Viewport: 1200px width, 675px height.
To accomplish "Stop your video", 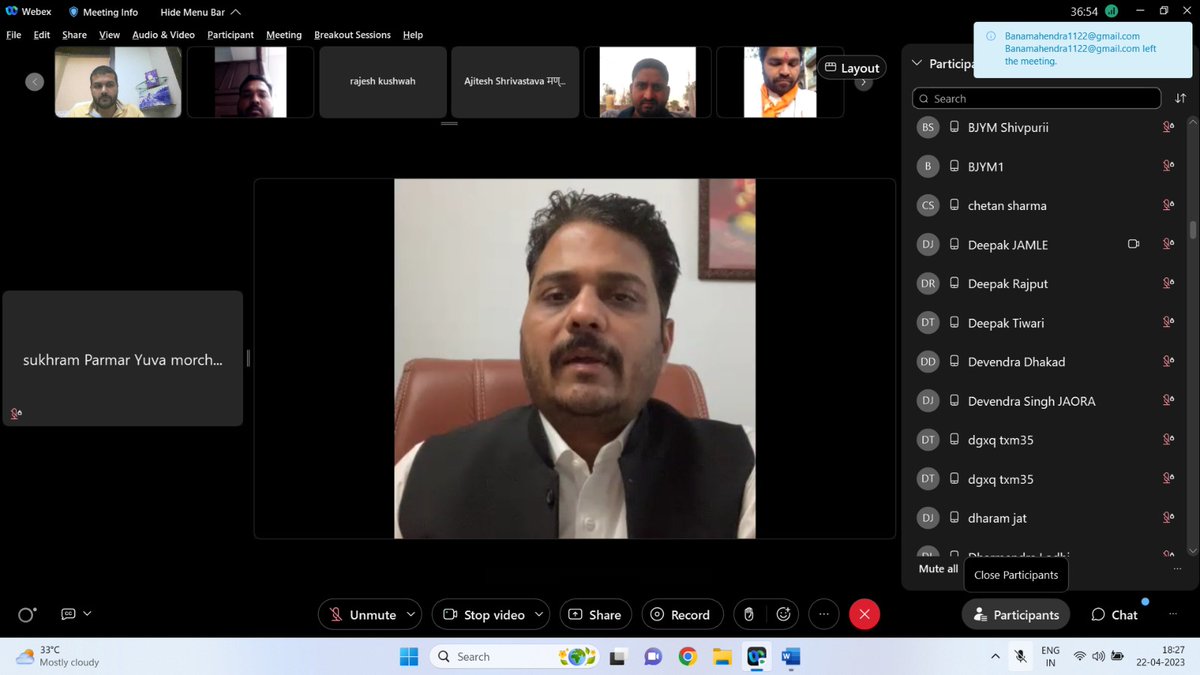I will click(x=483, y=615).
